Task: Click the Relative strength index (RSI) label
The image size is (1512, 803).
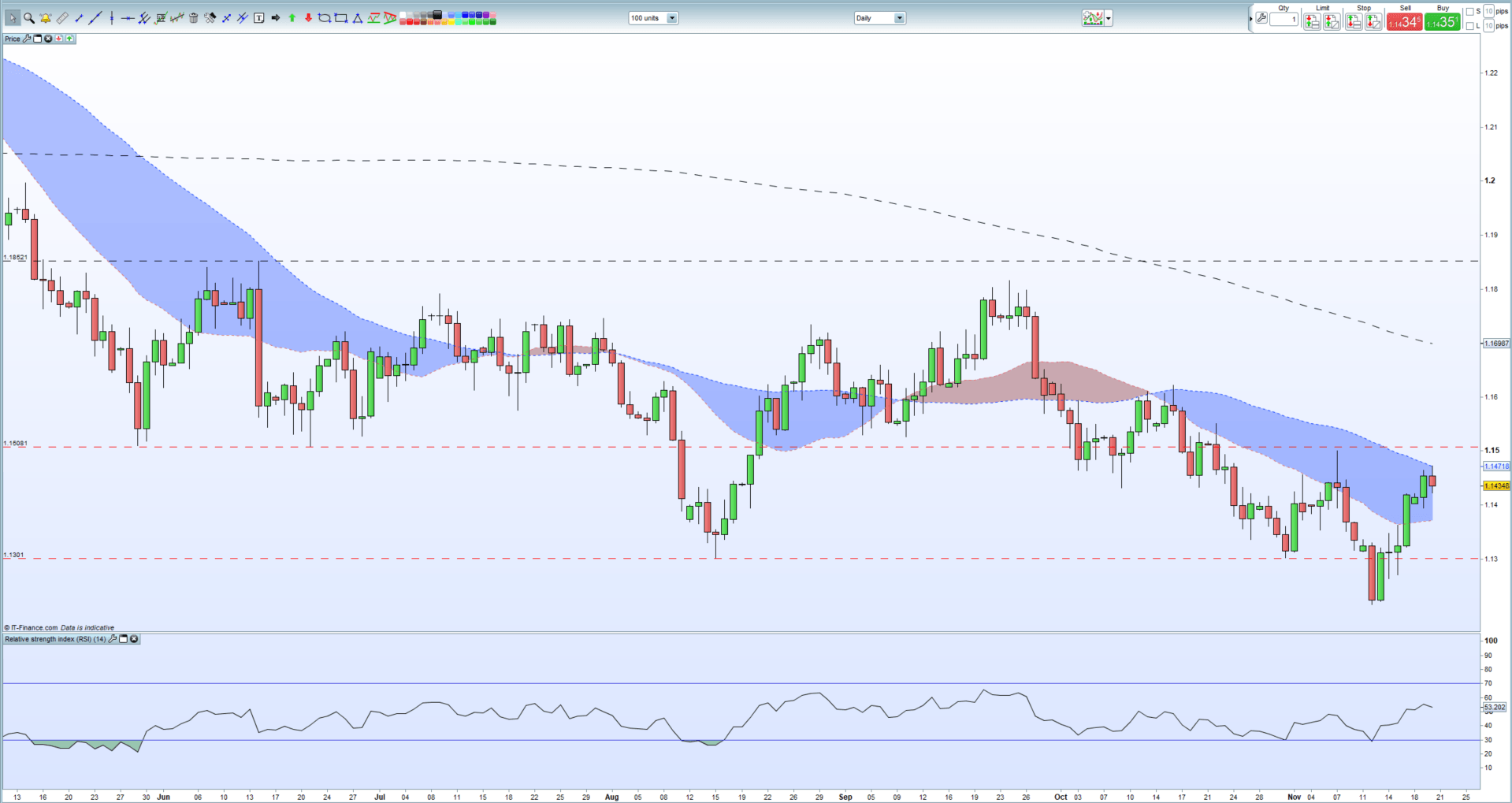Action: [55, 639]
